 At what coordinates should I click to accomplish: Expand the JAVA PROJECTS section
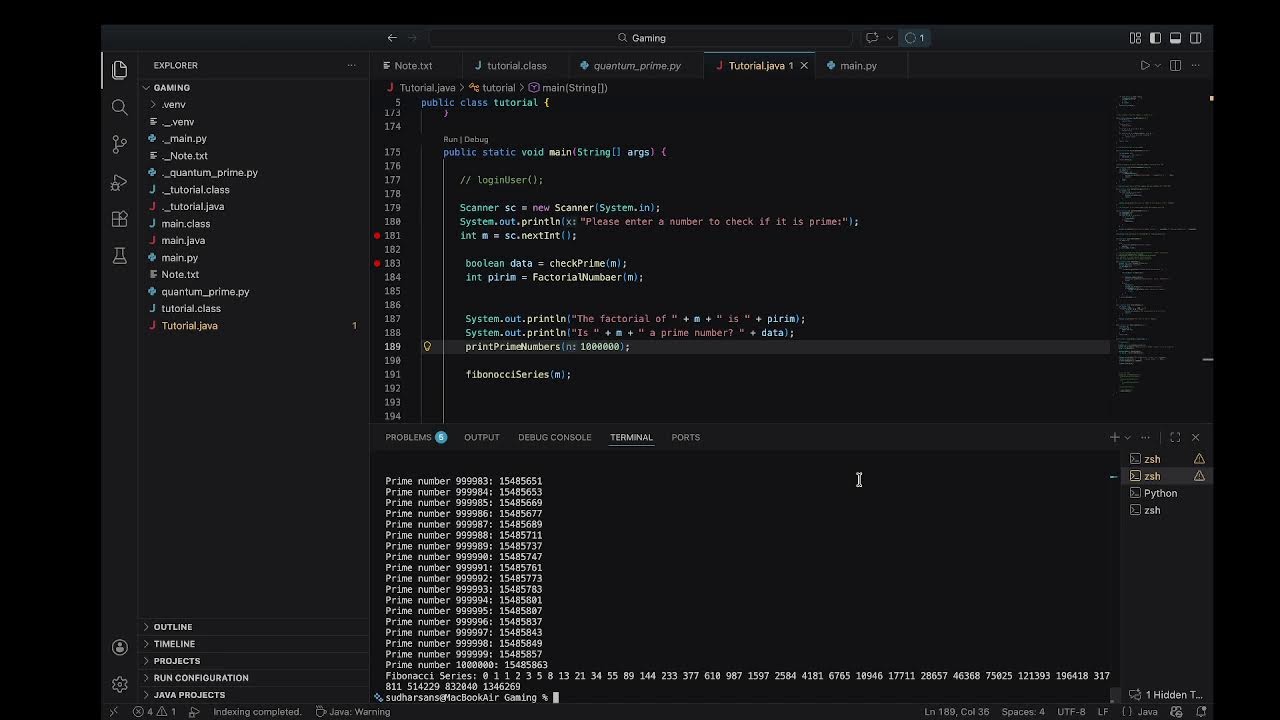(x=255, y=695)
